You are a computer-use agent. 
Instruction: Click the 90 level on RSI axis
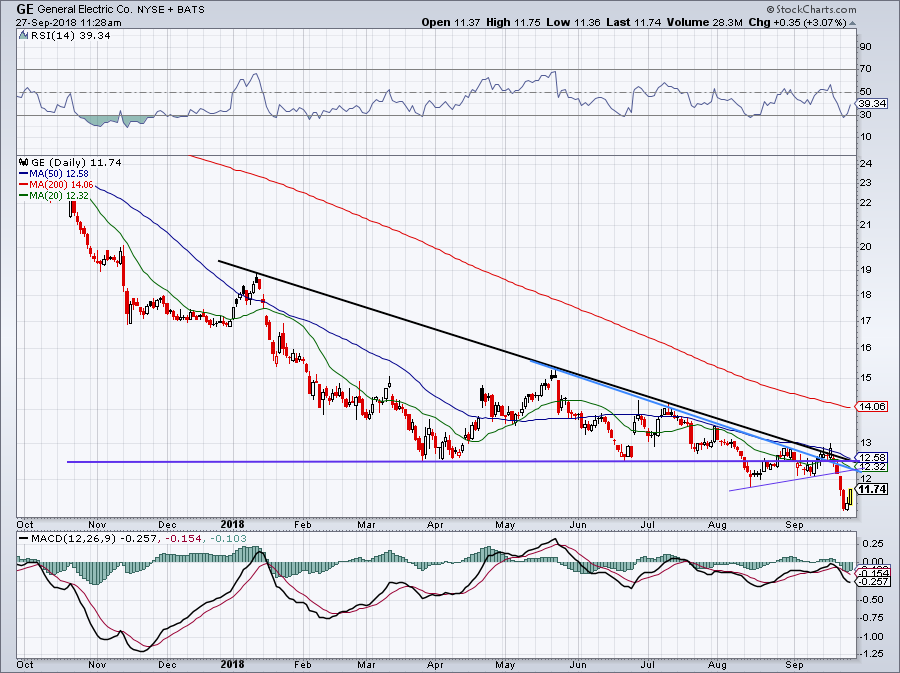point(865,46)
